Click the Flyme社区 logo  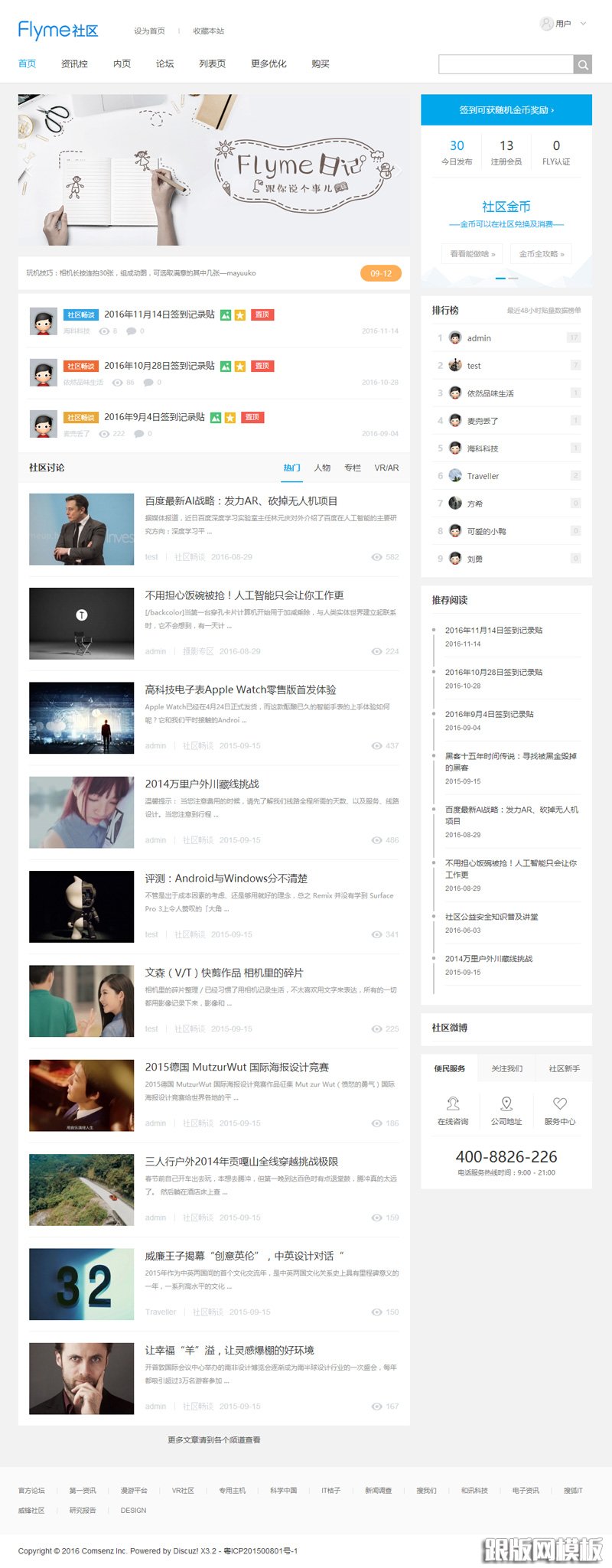pos(58,31)
